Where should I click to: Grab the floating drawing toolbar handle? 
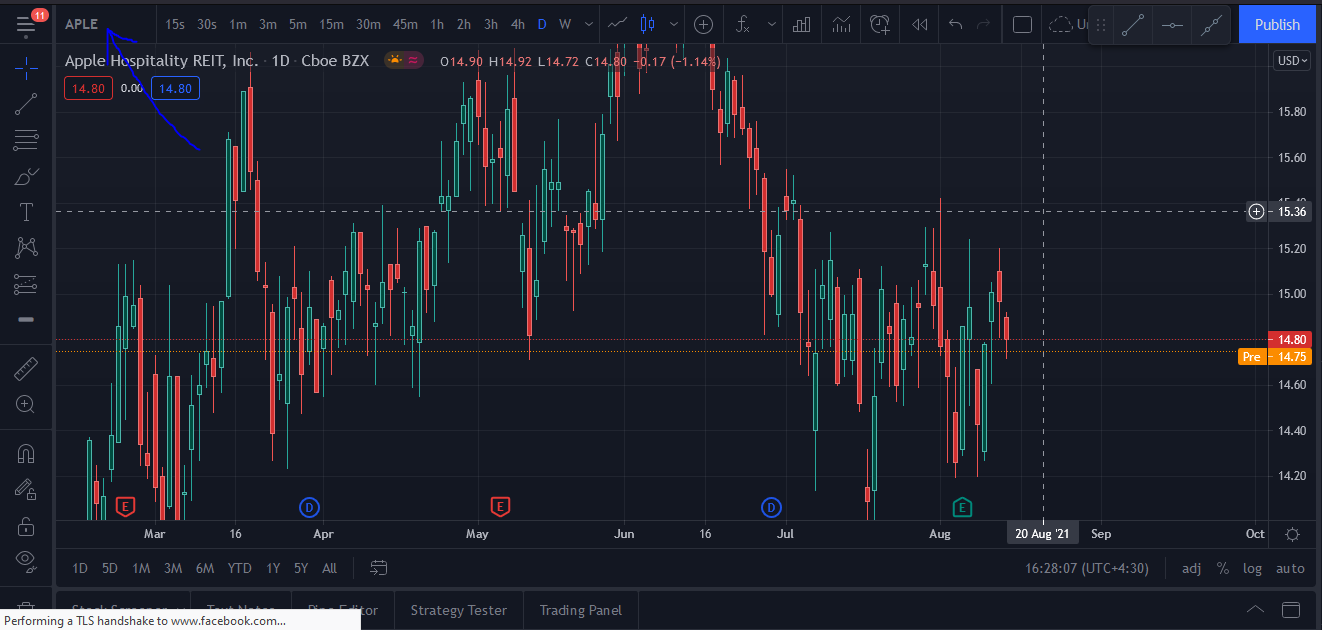[x=1101, y=26]
